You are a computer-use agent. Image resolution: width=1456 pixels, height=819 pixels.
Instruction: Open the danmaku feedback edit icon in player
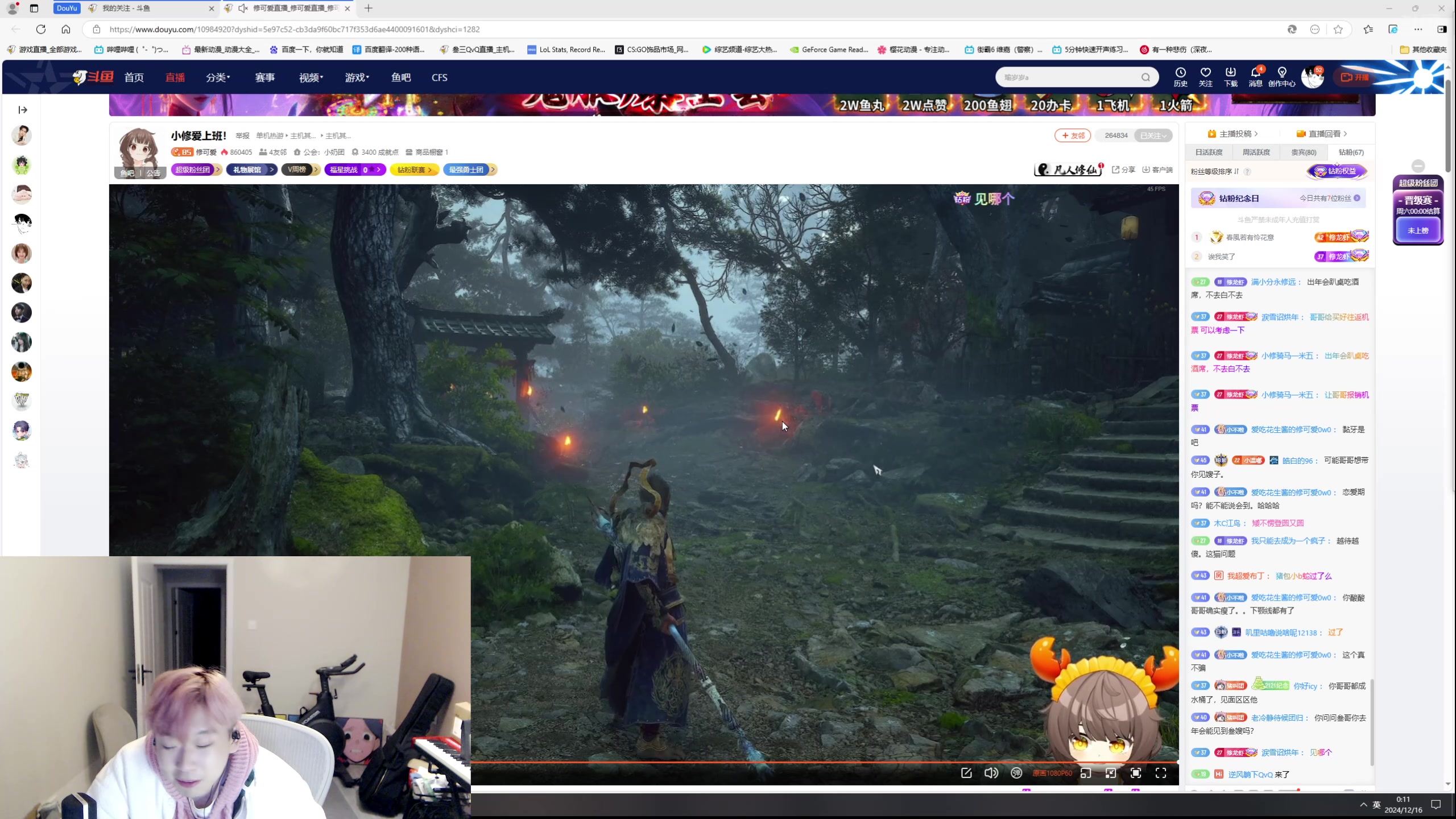click(x=966, y=773)
